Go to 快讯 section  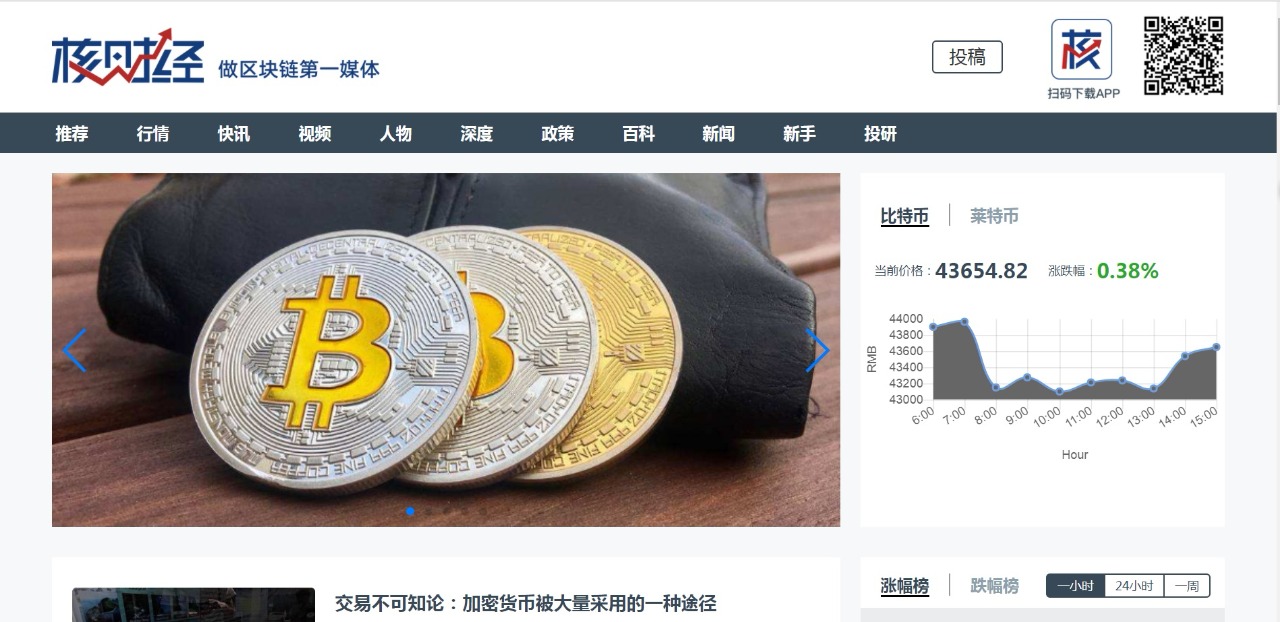pyautogui.click(x=234, y=133)
